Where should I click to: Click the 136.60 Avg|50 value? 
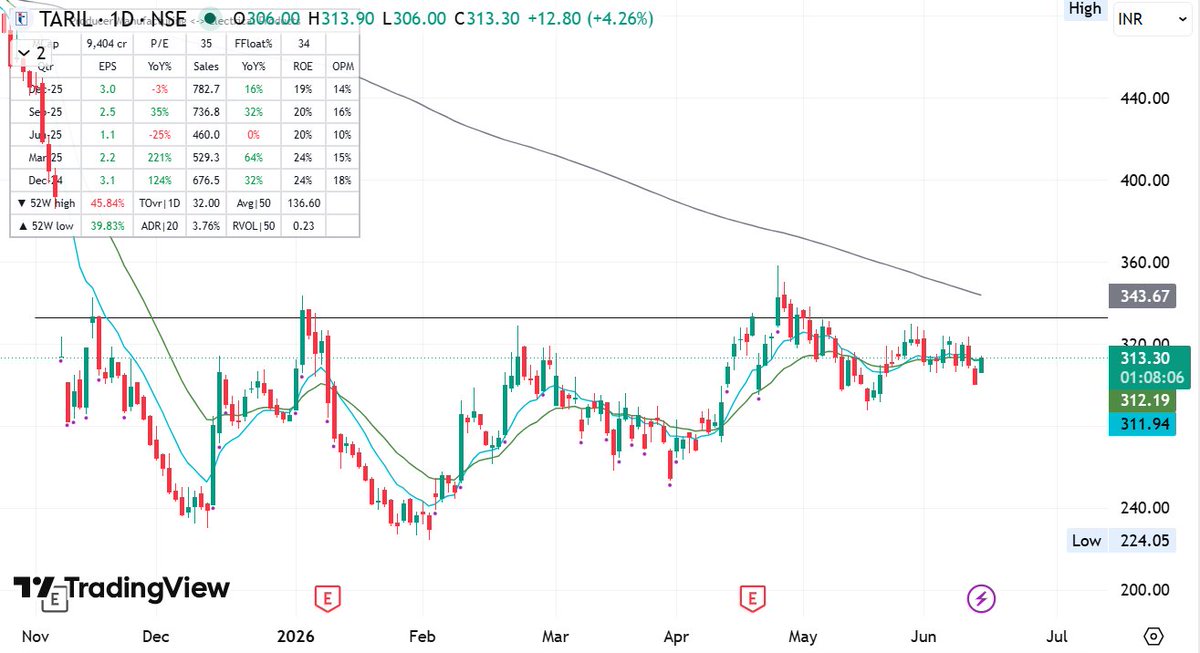(x=304, y=203)
